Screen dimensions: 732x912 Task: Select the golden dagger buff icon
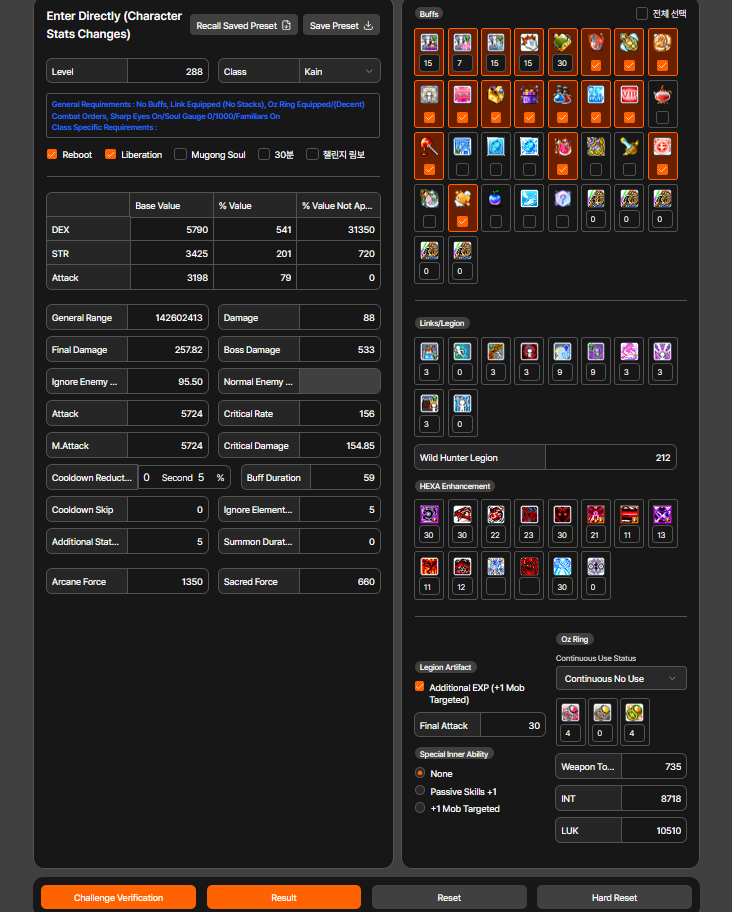point(629,147)
